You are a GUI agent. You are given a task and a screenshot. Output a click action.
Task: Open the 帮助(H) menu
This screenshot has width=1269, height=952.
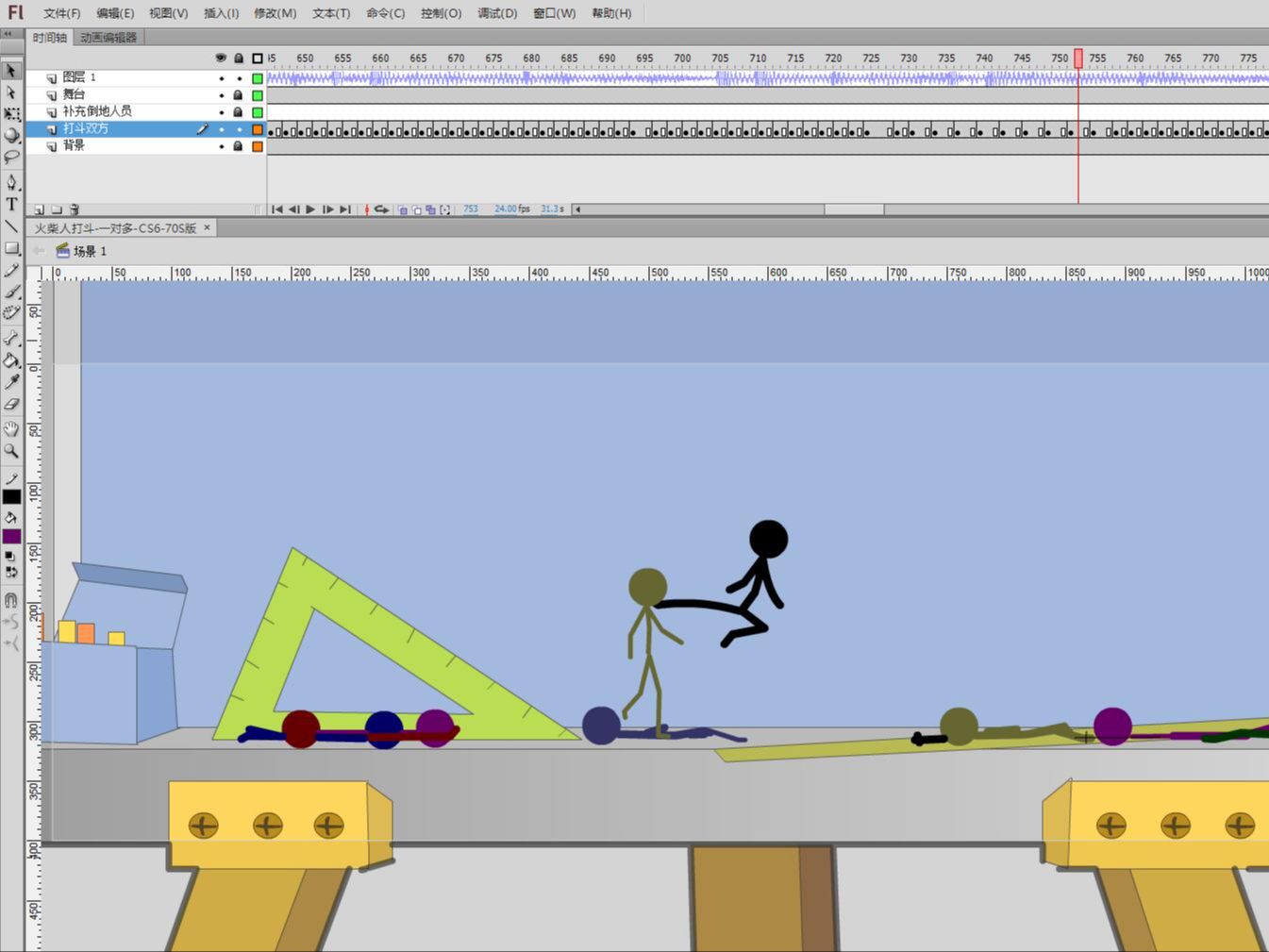click(611, 13)
